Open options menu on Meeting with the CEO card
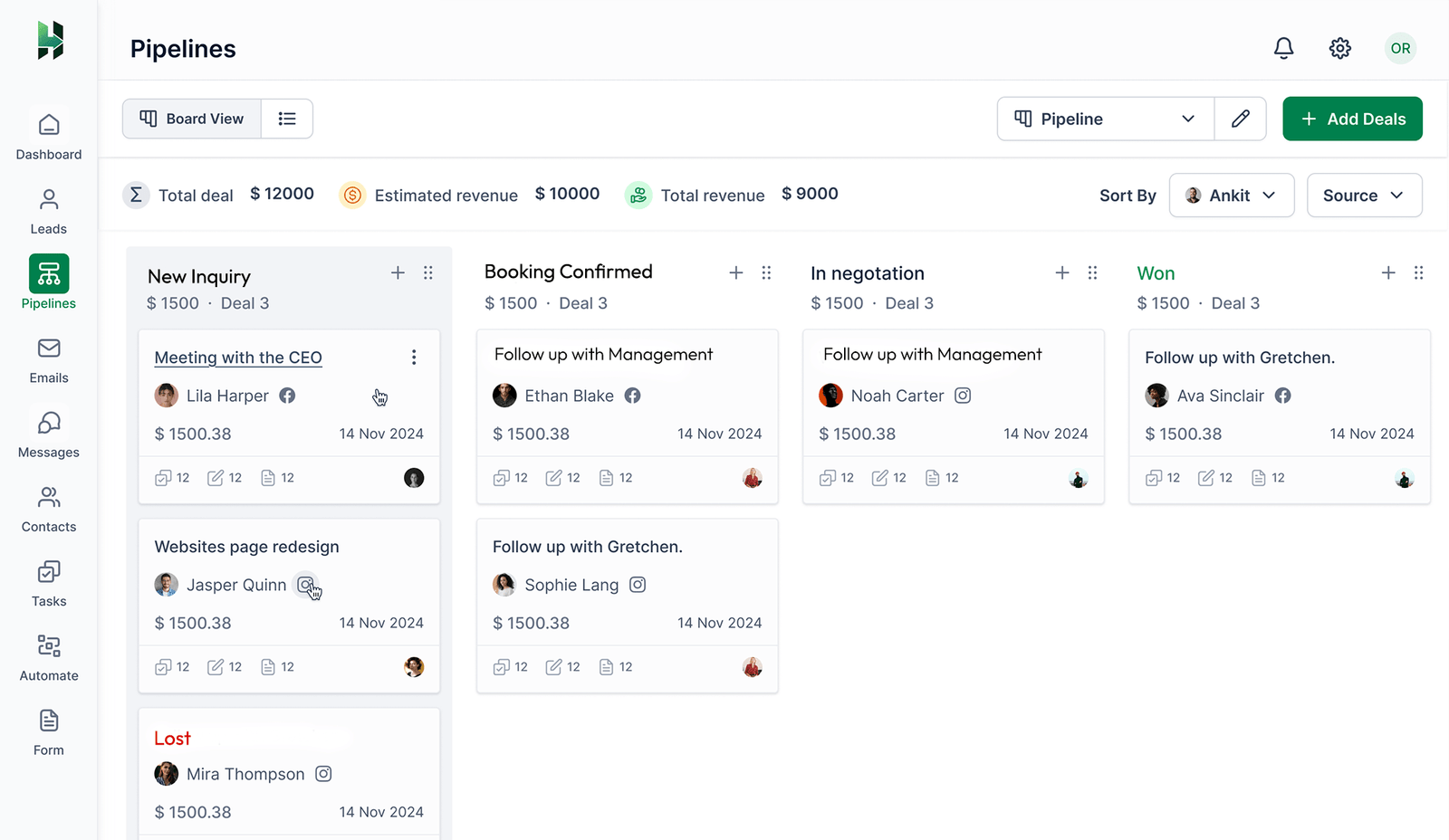Image resolution: width=1449 pixels, height=840 pixels. 414,358
